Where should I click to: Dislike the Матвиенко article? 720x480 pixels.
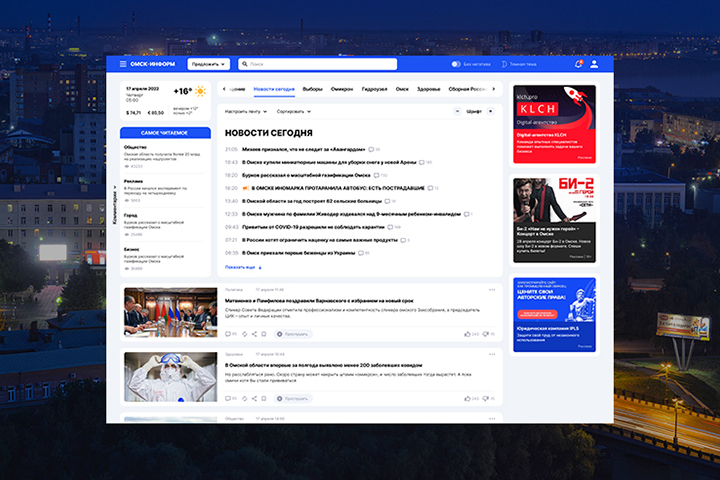pos(485,334)
